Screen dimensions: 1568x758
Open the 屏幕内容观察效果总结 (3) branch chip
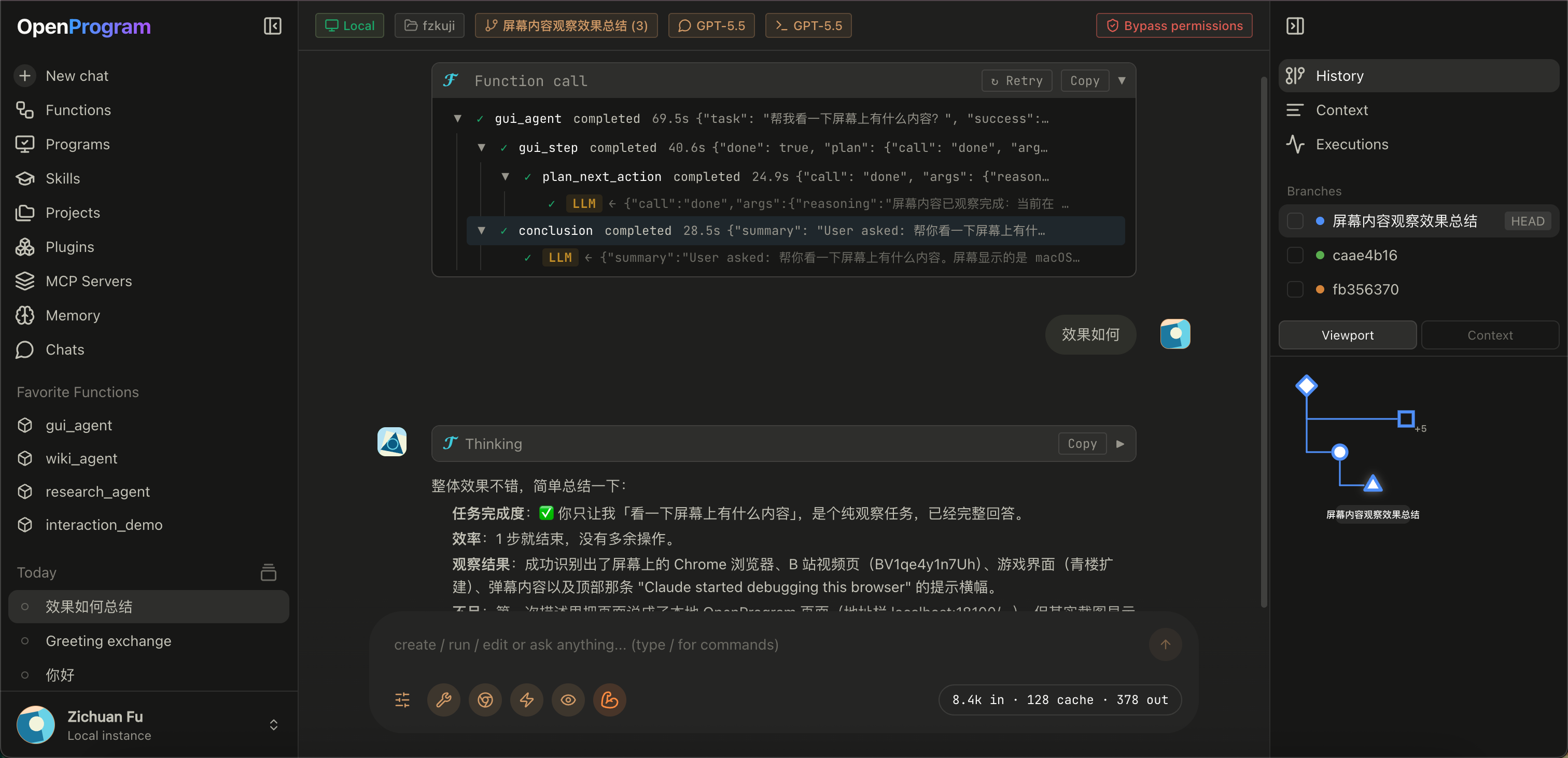(x=566, y=25)
